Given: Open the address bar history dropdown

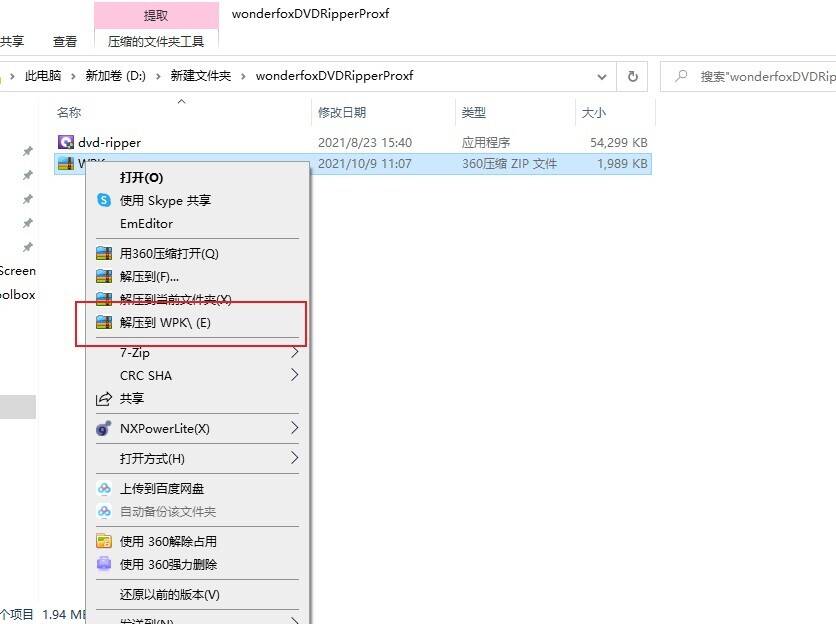Looking at the screenshot, I should (x=602, y=76).
